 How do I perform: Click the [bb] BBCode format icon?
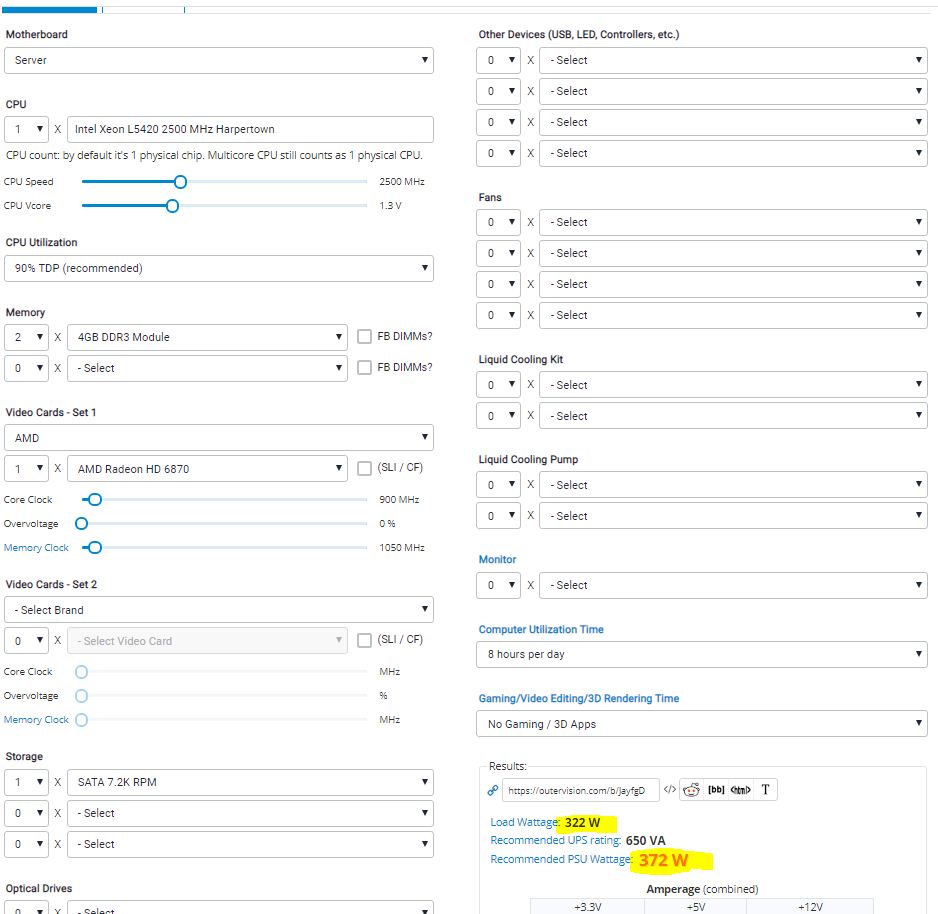click(x=716, y=790)
